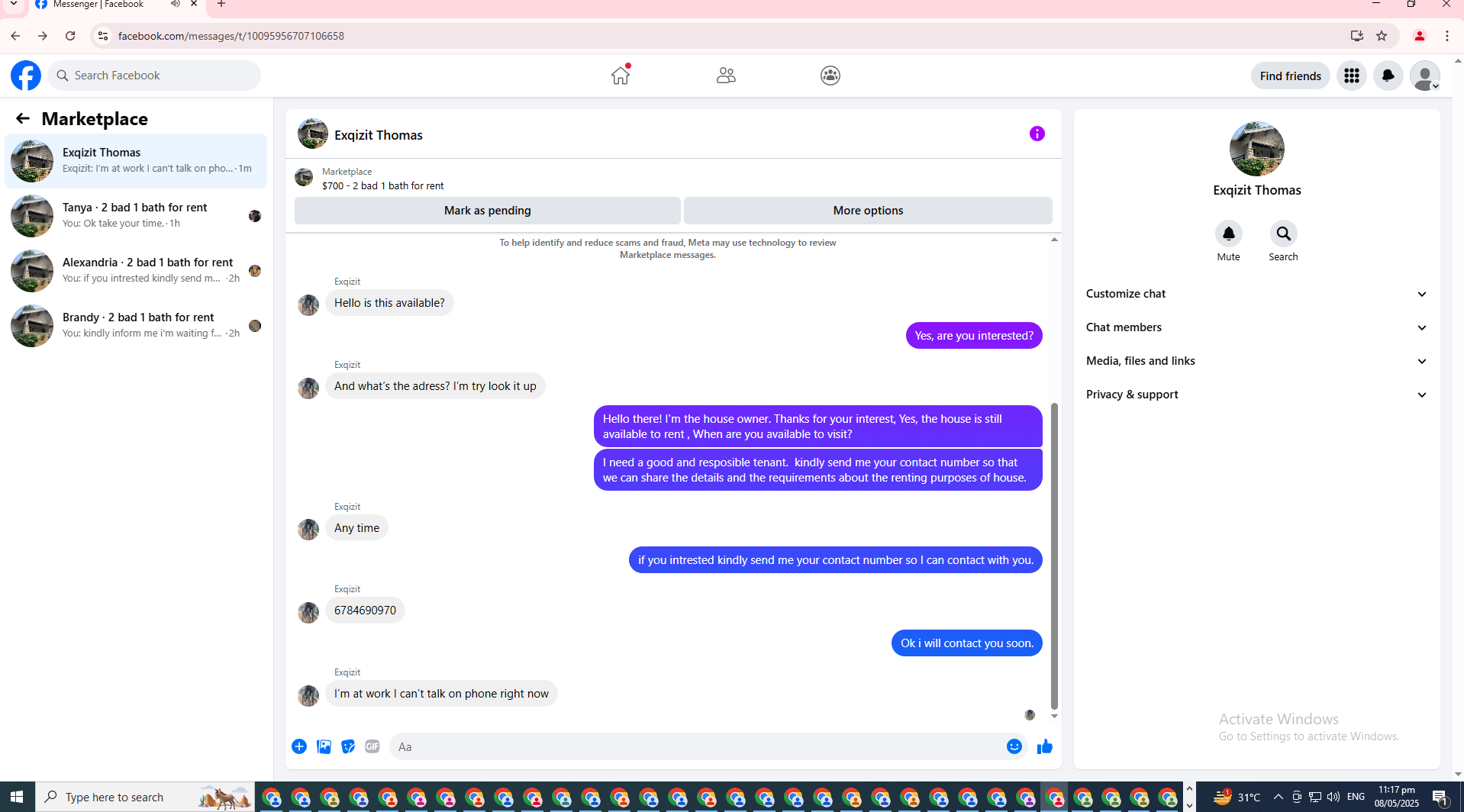The height and width of the screenshot is (812, 1464).
Task: Expand Privacy & support section
Action: point(1257,395)
